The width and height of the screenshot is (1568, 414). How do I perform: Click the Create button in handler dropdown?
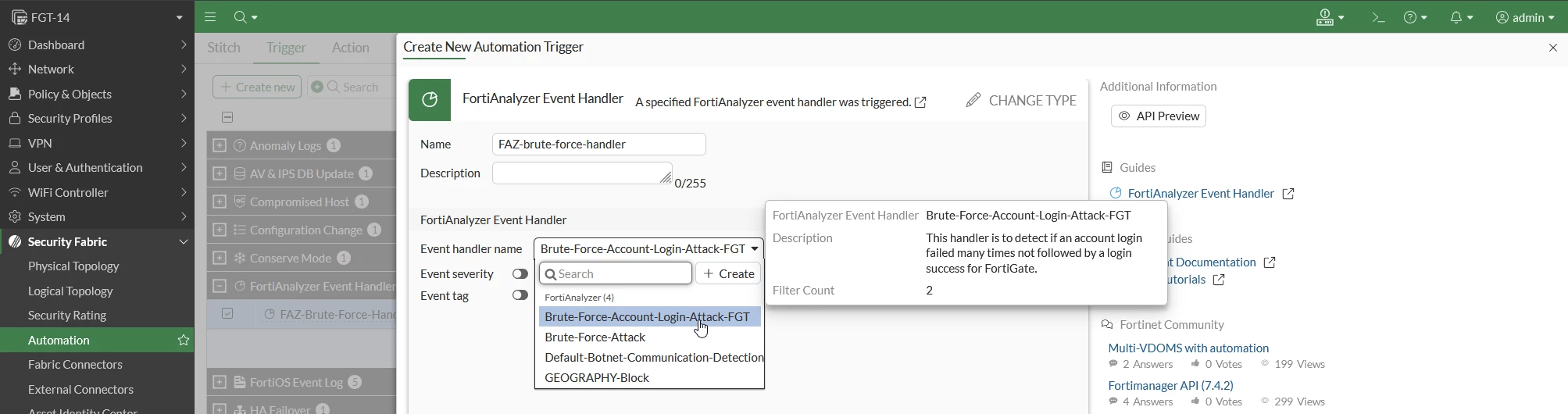click(728, 273)
